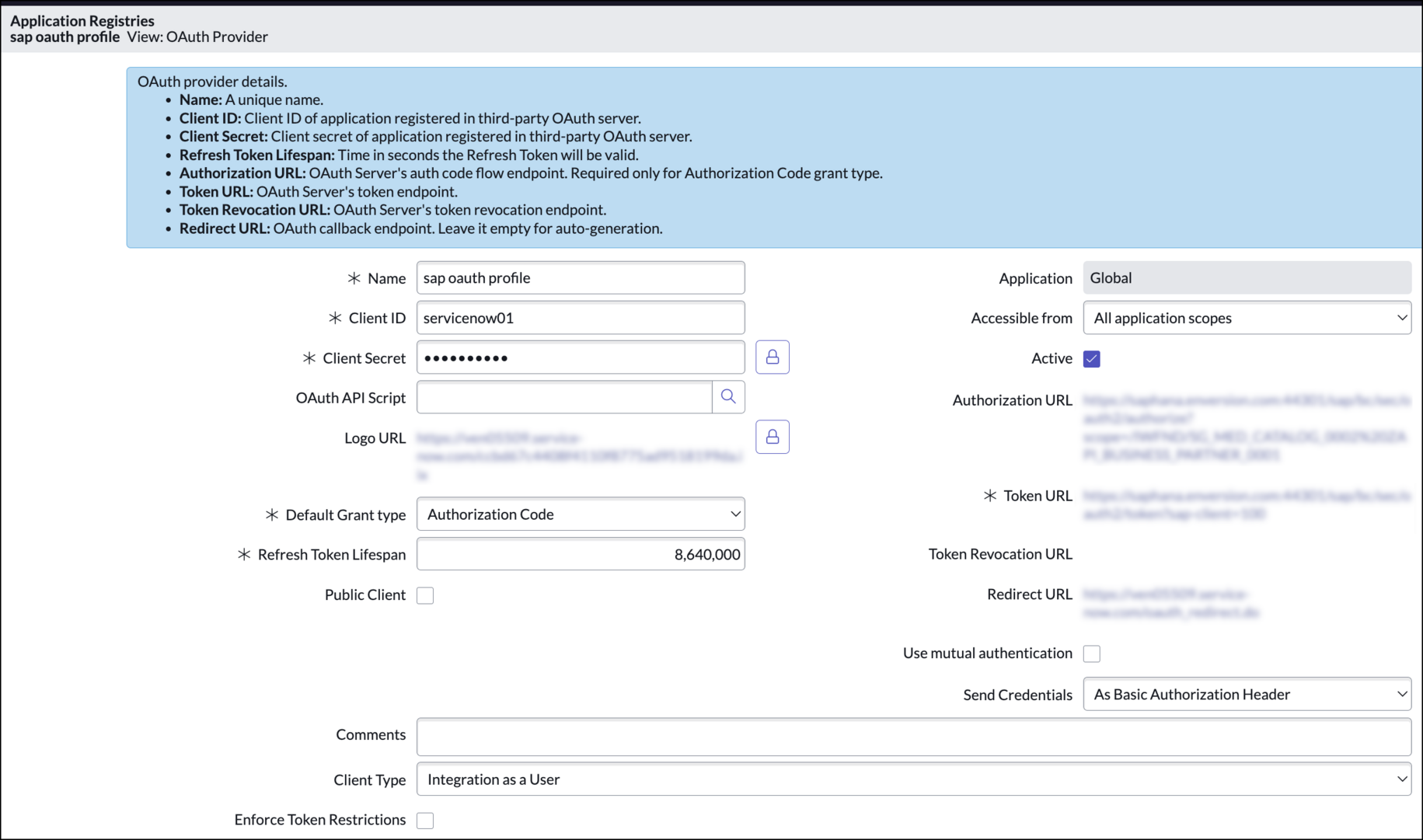Click the Token Revocation URL label
The width and height of the screenshot is (1423, 840).
coord(1000,554)
